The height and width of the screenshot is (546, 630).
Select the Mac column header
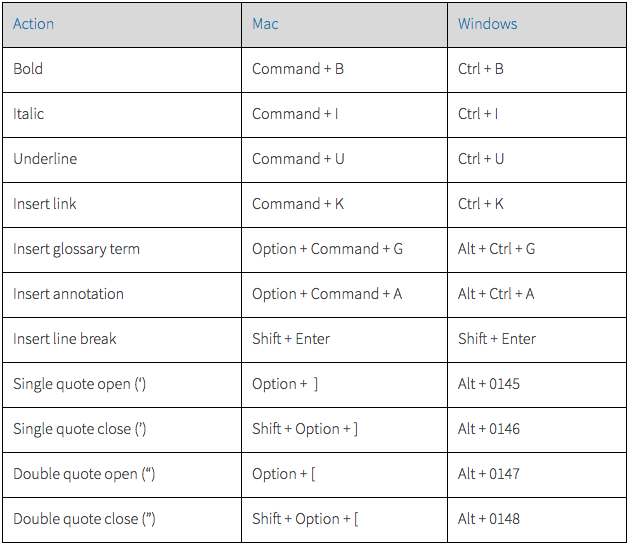[344, 25]
